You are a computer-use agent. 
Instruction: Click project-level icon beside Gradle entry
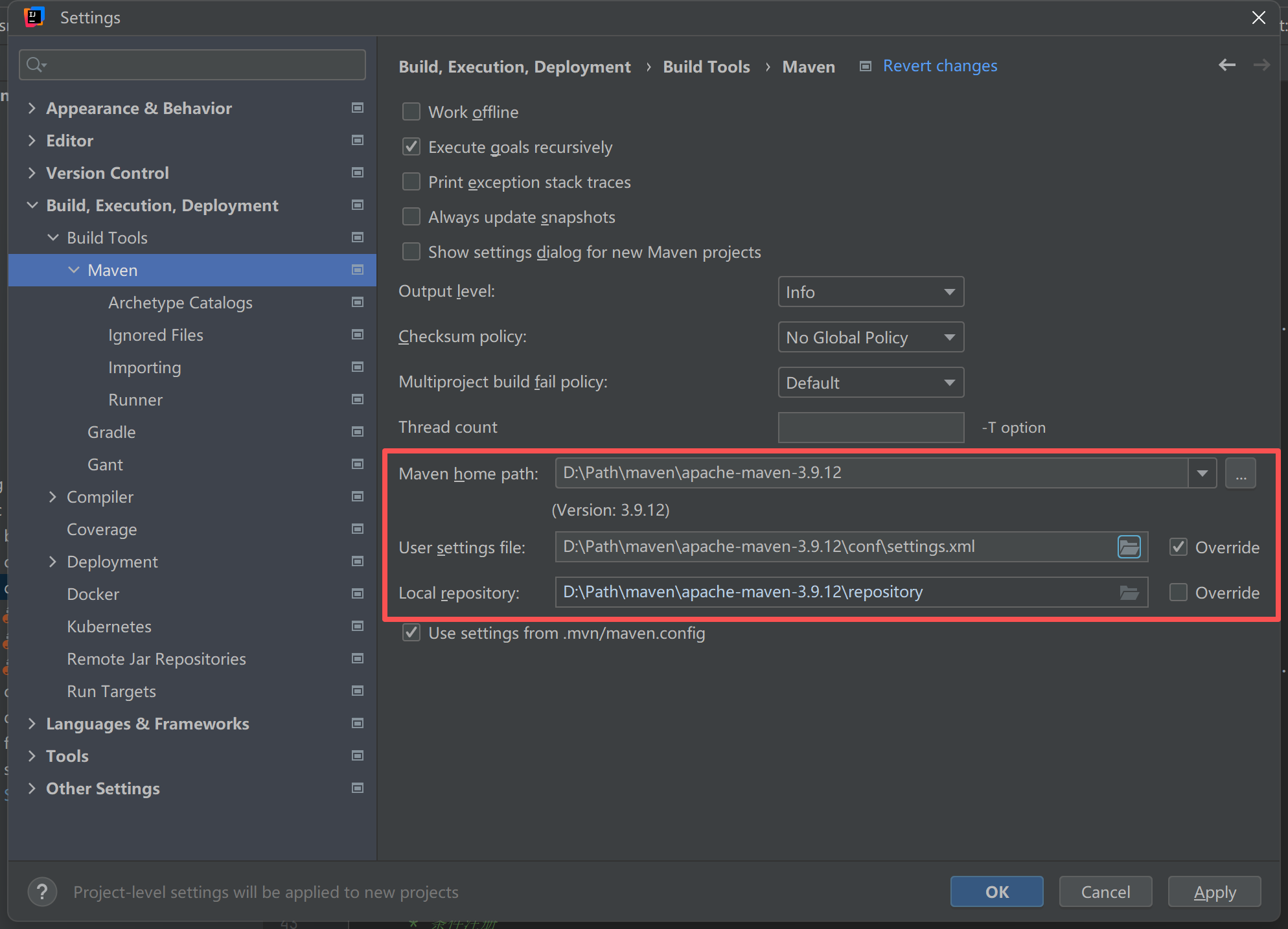pyautogui.click(x=357, y=432)
